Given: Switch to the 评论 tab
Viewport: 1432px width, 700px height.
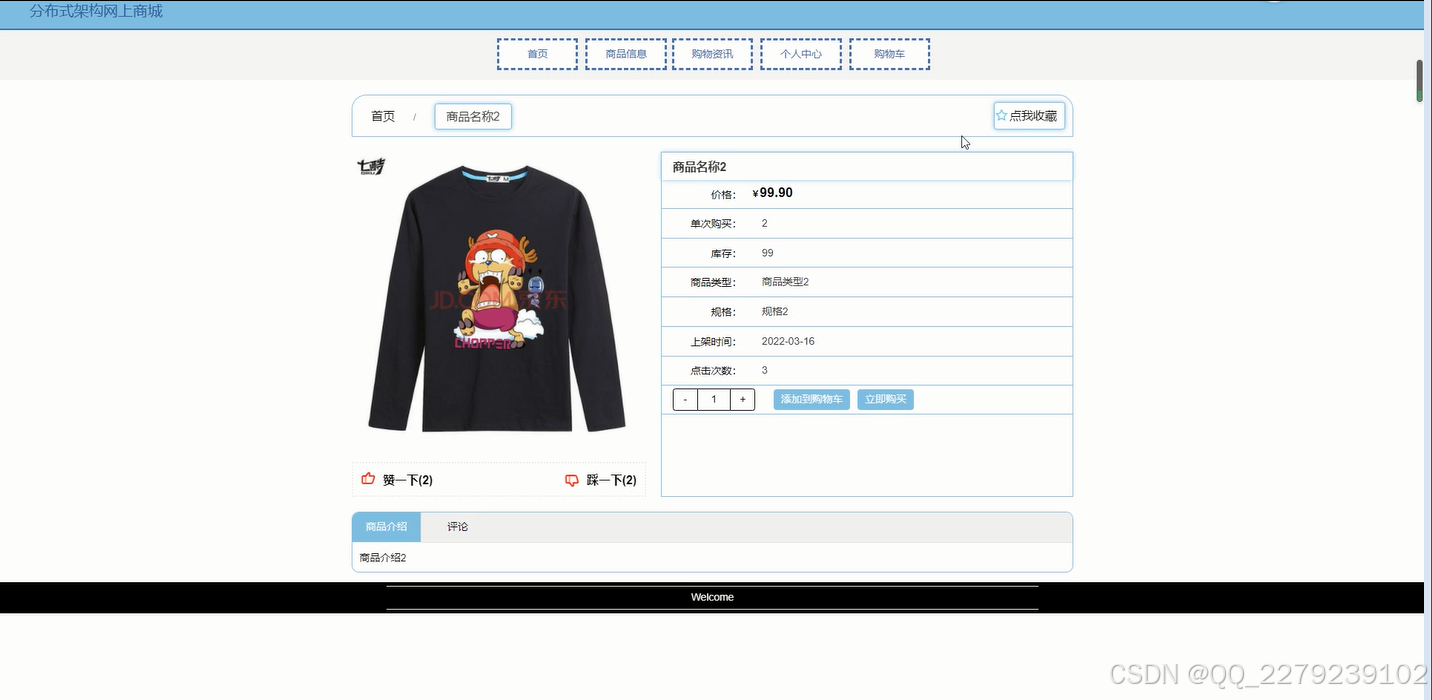Looking at the screenshot, I should click(x=457, y=527).
